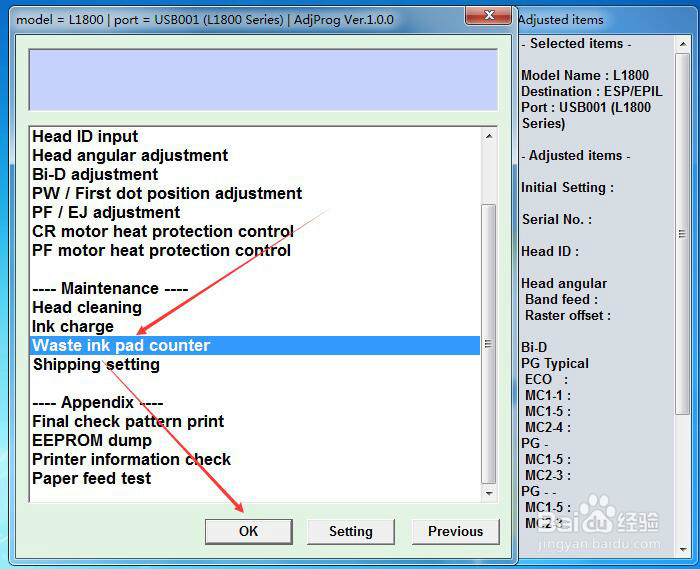Click Raster offset label in side panel
700x569 pixels.
point(568,315)
